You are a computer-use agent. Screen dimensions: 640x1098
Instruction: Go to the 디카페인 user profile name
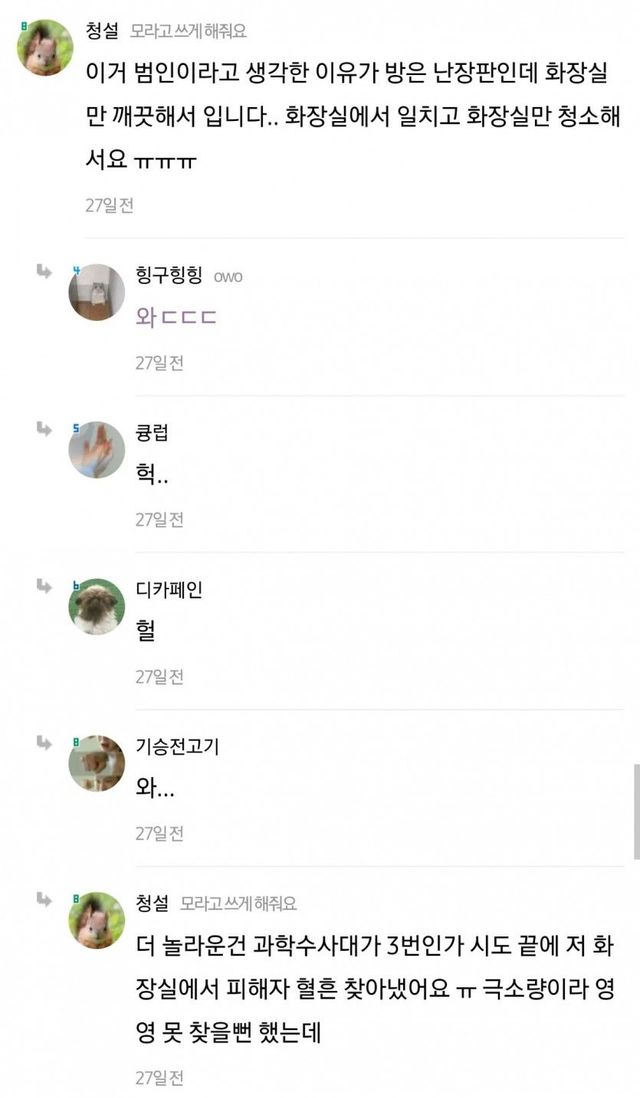pyautogui.click(x=168, y=589)
